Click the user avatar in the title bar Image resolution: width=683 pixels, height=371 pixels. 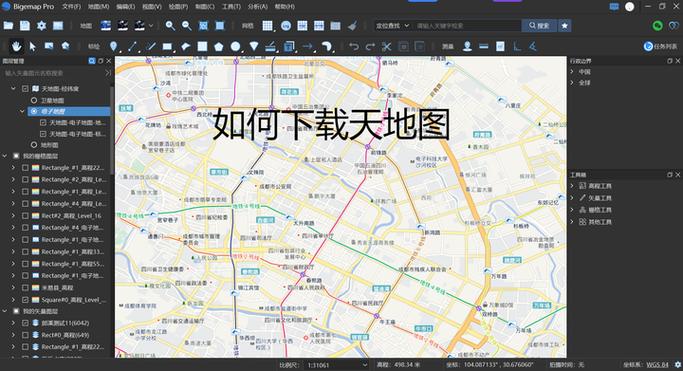(629, 7)
